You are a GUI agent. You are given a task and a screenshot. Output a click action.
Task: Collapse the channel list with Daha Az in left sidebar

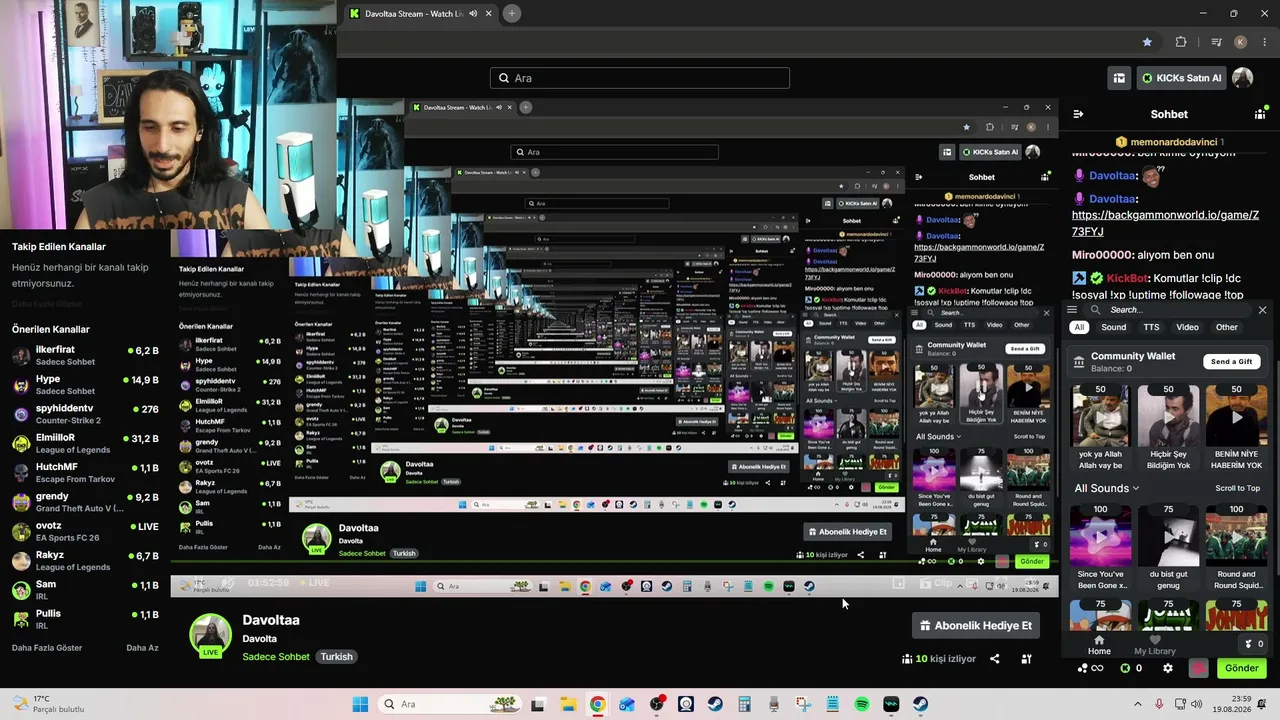(142, 648)
